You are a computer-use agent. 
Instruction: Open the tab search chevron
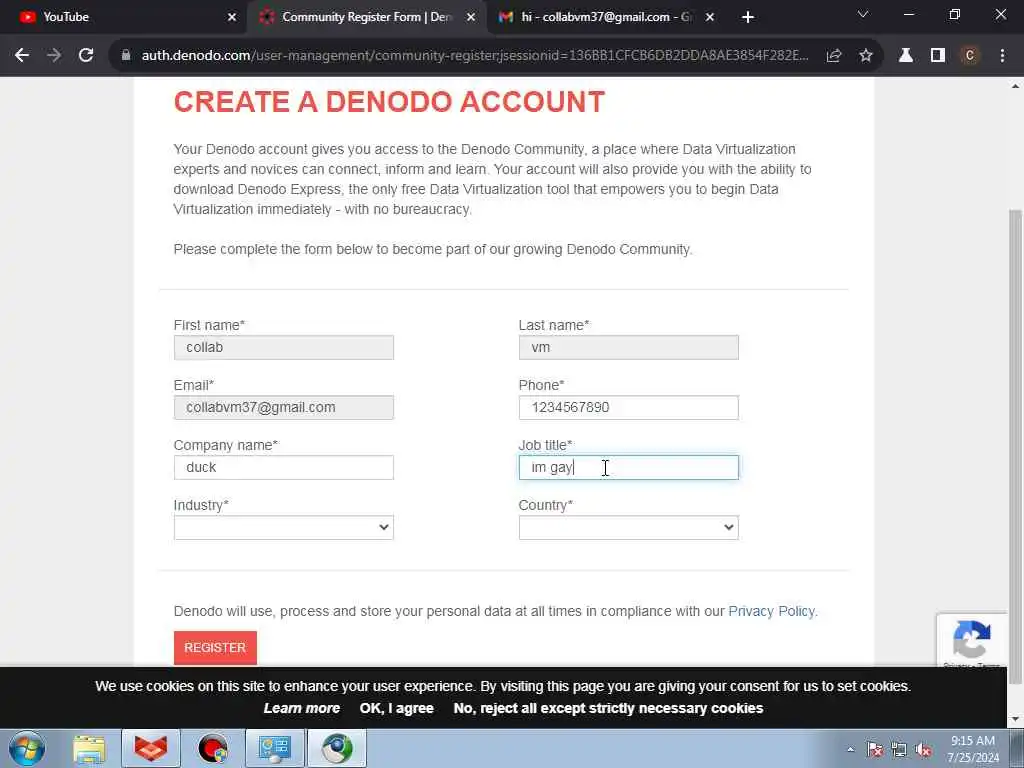(x=863, y=14)
